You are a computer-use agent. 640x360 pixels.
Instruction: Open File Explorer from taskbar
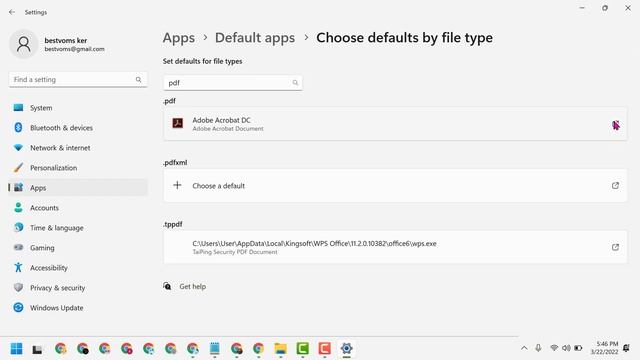(x=280, y=349)
